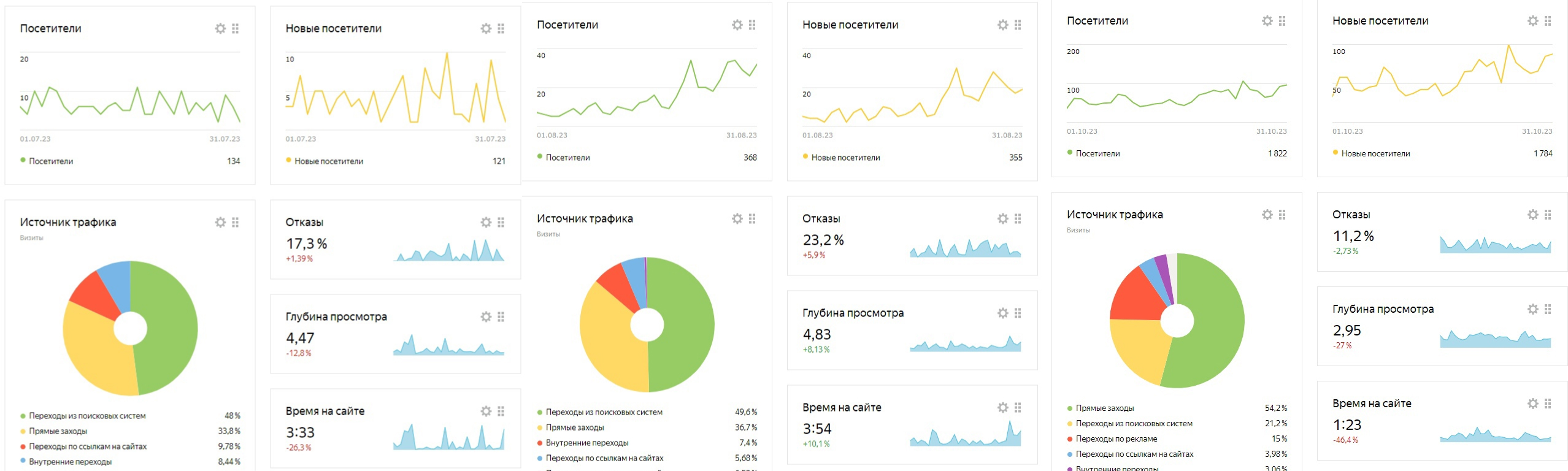Open gear settings of Новые посетители 1 784 widget
1568x471 pixels.
(1532, 21)
